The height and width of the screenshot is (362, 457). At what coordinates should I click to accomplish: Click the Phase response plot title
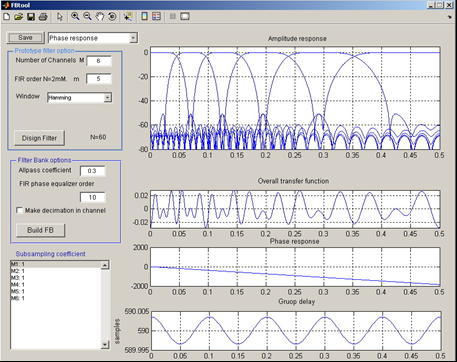click(294, 241)
